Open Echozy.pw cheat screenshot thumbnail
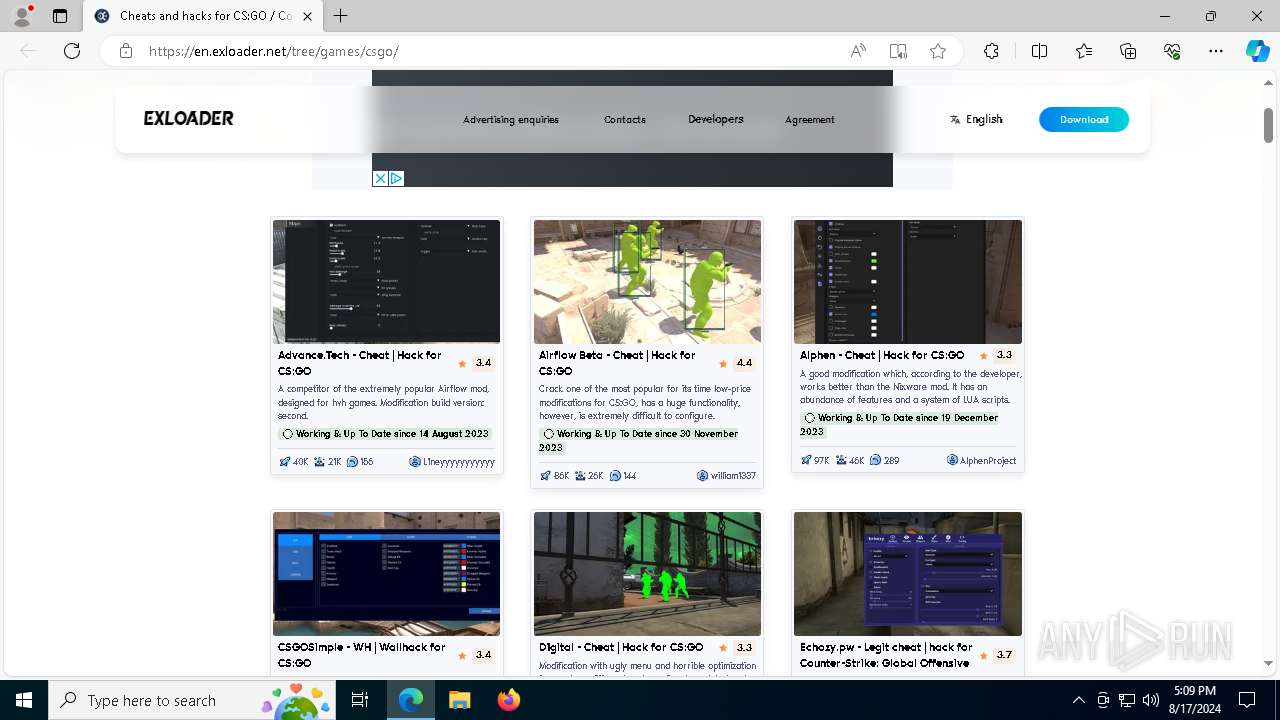Viewport: 1280px width, 720px height. click(x=908, y=574)
